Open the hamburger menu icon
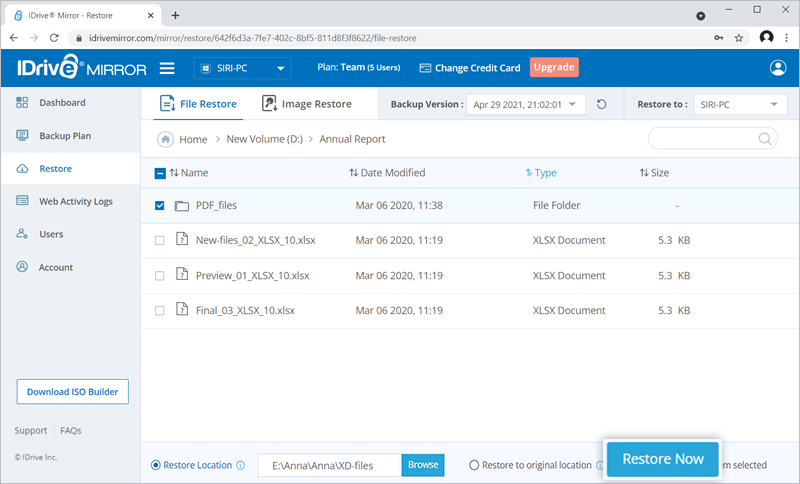The width and height of the screenshot is (800, 484). 167,68
